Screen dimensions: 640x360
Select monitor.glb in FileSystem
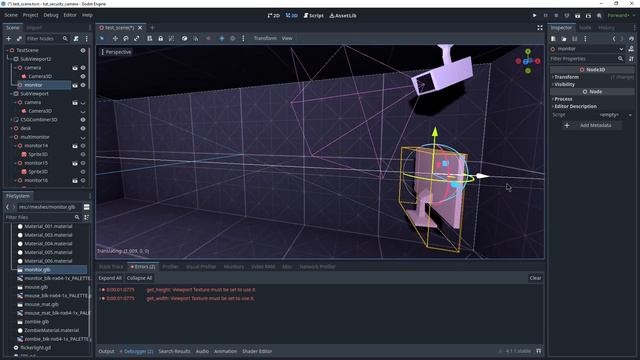pos(51,270)
